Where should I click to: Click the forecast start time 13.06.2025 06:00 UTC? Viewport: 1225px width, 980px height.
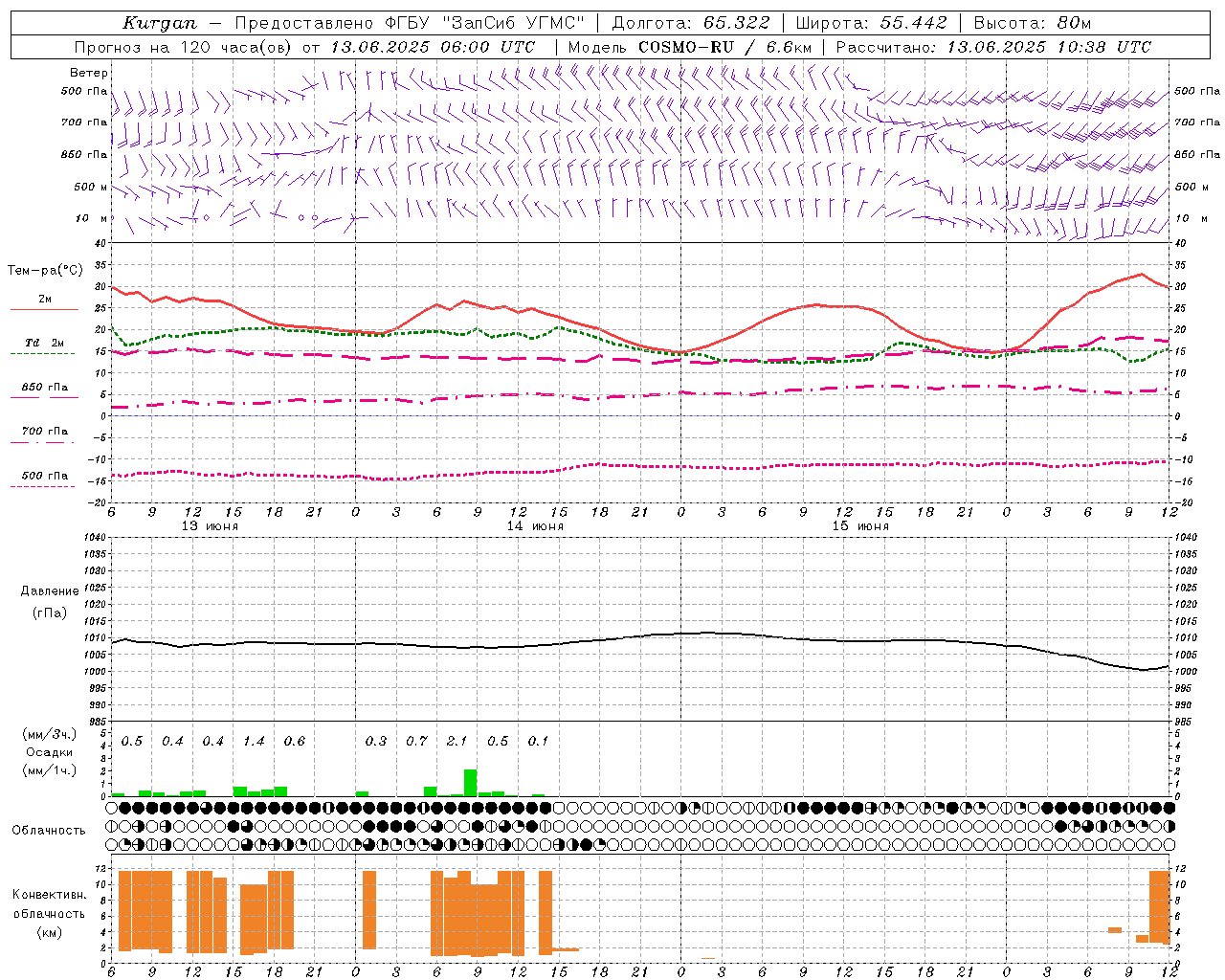pos(433,47)
